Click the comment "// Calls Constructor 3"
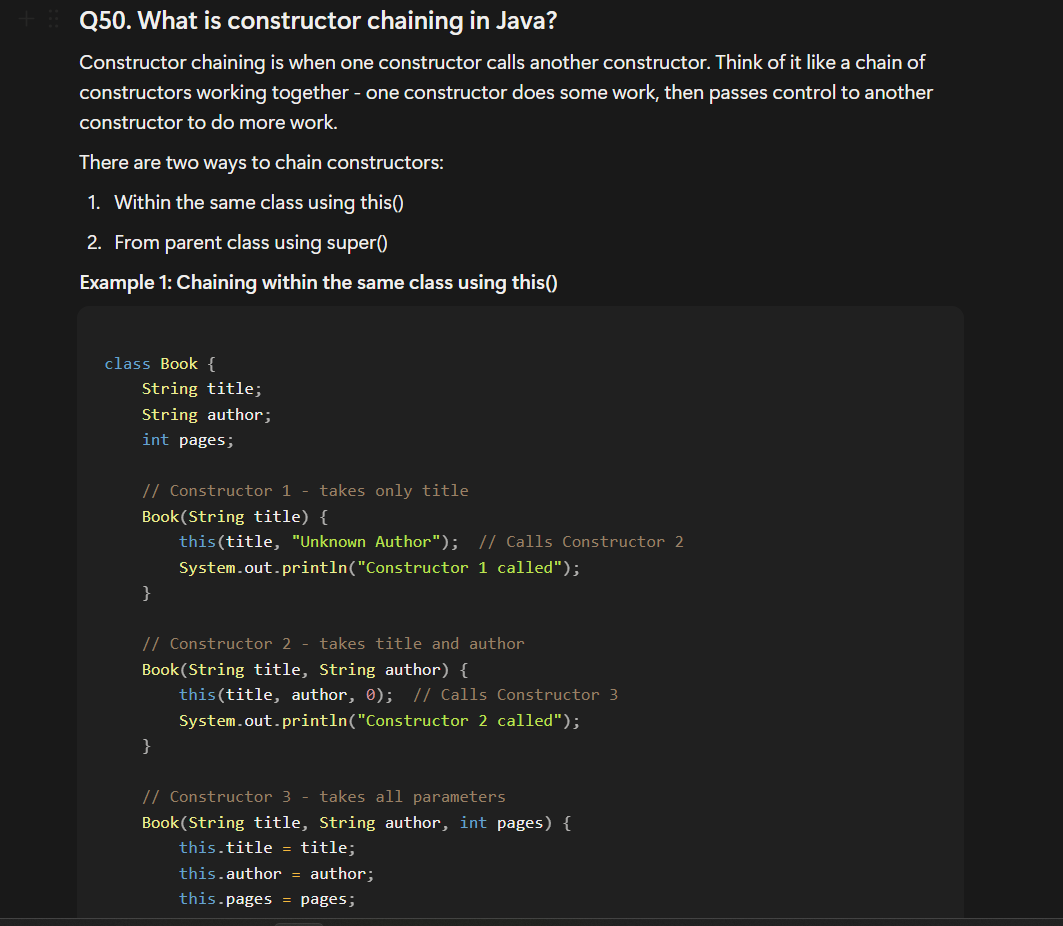This screenshot has height=926, width=1063. pyautogui.click(x=515, y=695)
